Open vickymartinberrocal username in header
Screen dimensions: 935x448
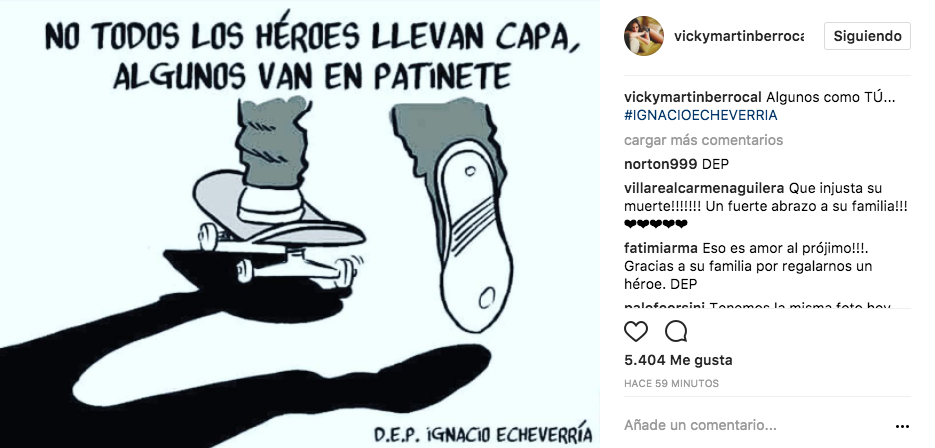(x=739, y=36)
